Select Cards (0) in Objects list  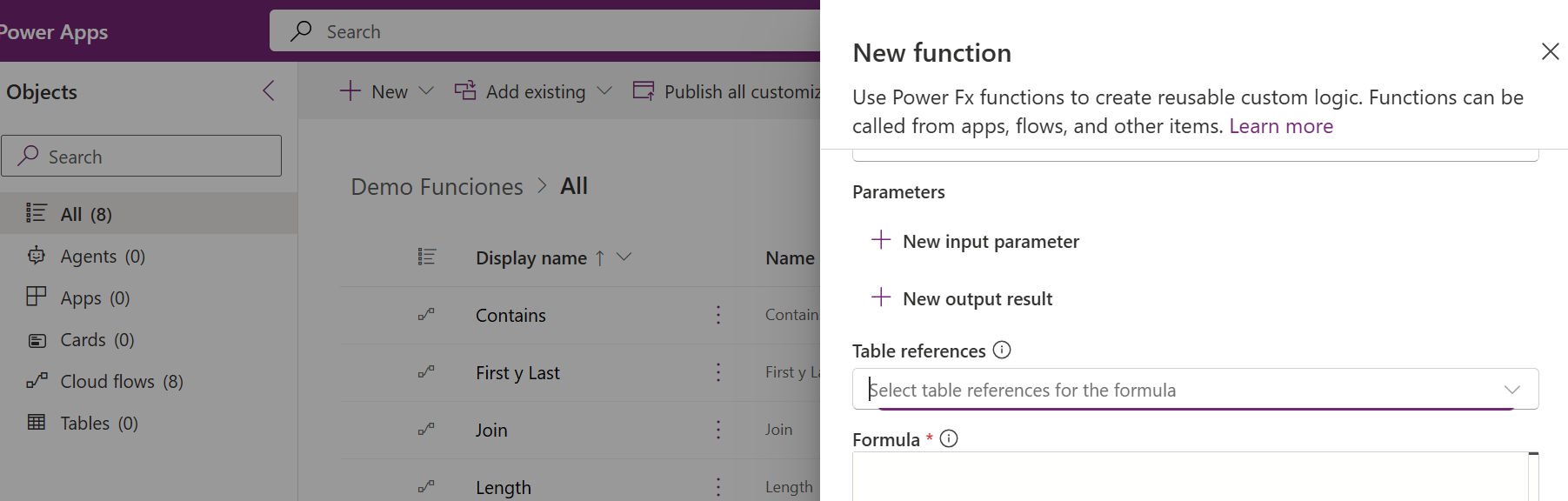148,339
